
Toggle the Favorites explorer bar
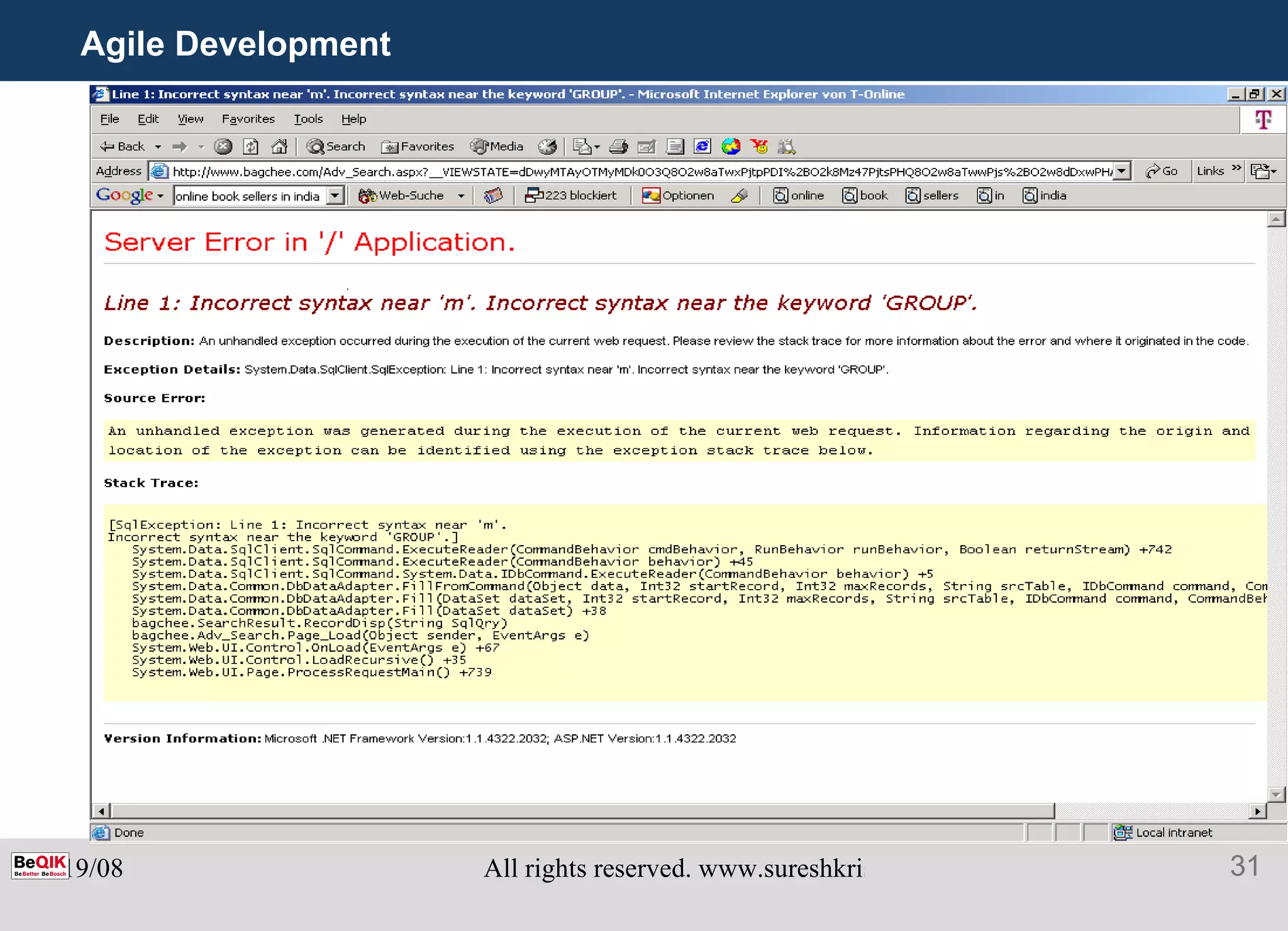pyautogui.click(x=418, y=146)
